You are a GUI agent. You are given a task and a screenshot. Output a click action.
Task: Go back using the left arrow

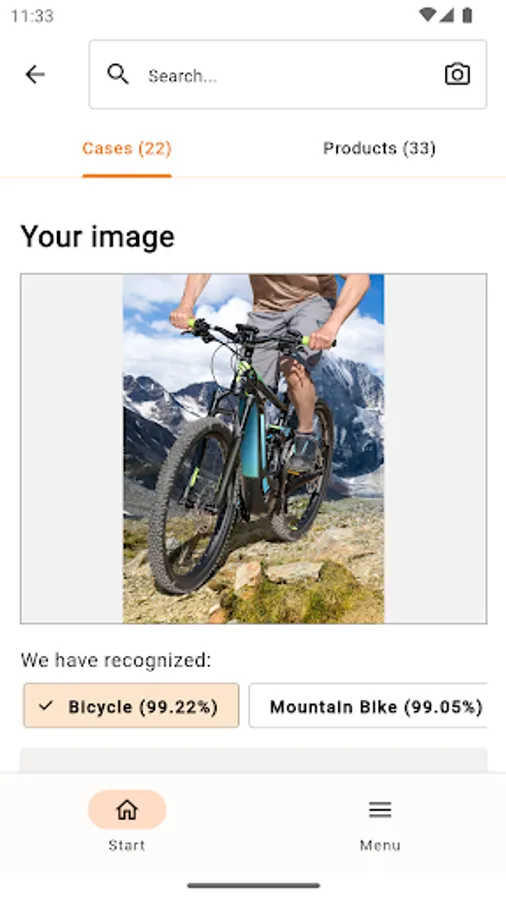pyautogui.click(x=35, y=75)
